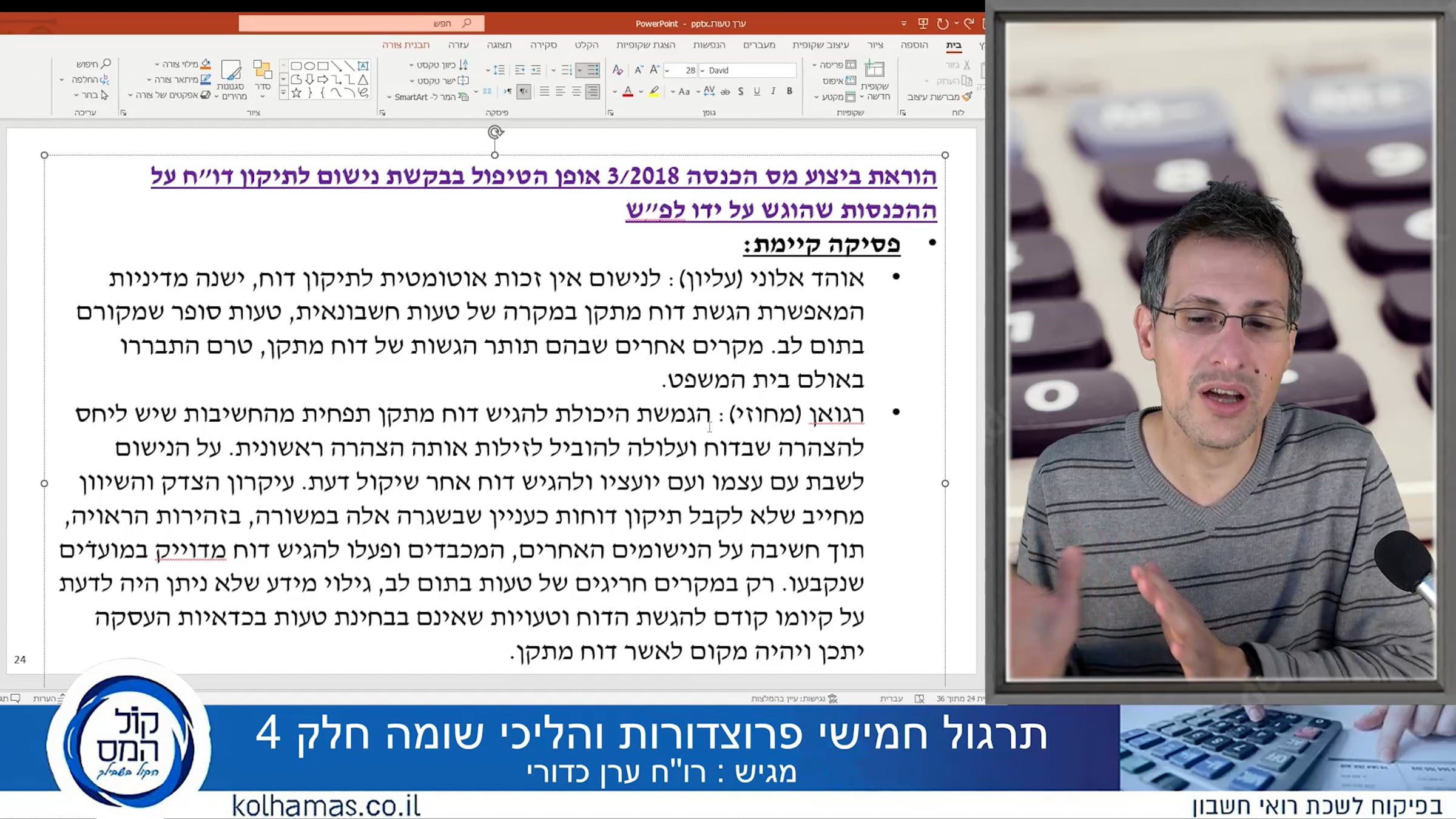Click the Increase Font Size icon
The width and height of the screenshot is (1456, 819).
(x=654, y=70)
